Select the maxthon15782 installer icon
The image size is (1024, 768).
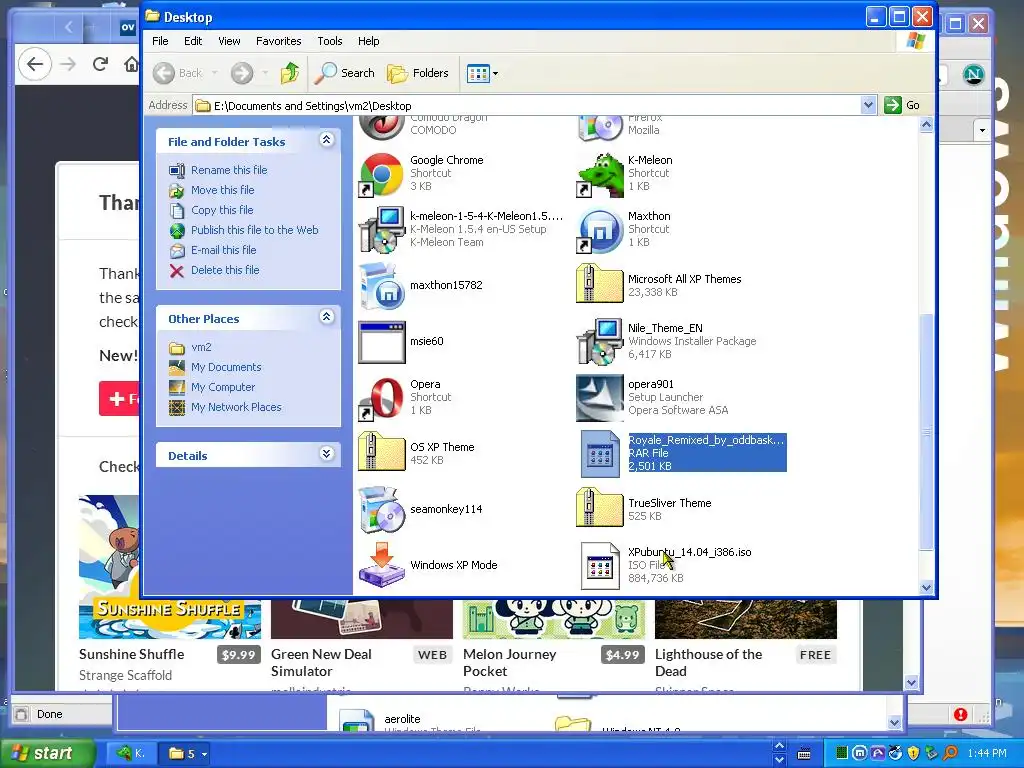pyautogui.click(x=381, y=285)
